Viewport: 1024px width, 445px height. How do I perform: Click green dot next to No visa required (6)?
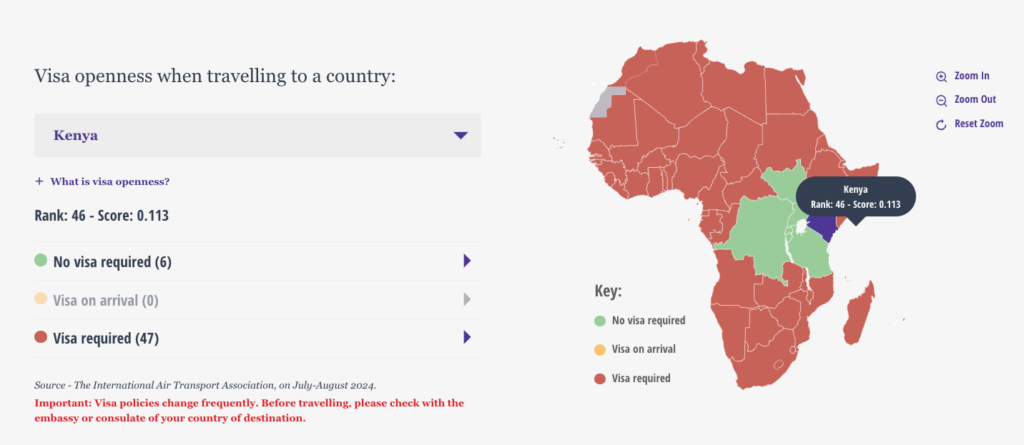pos(40,261)
